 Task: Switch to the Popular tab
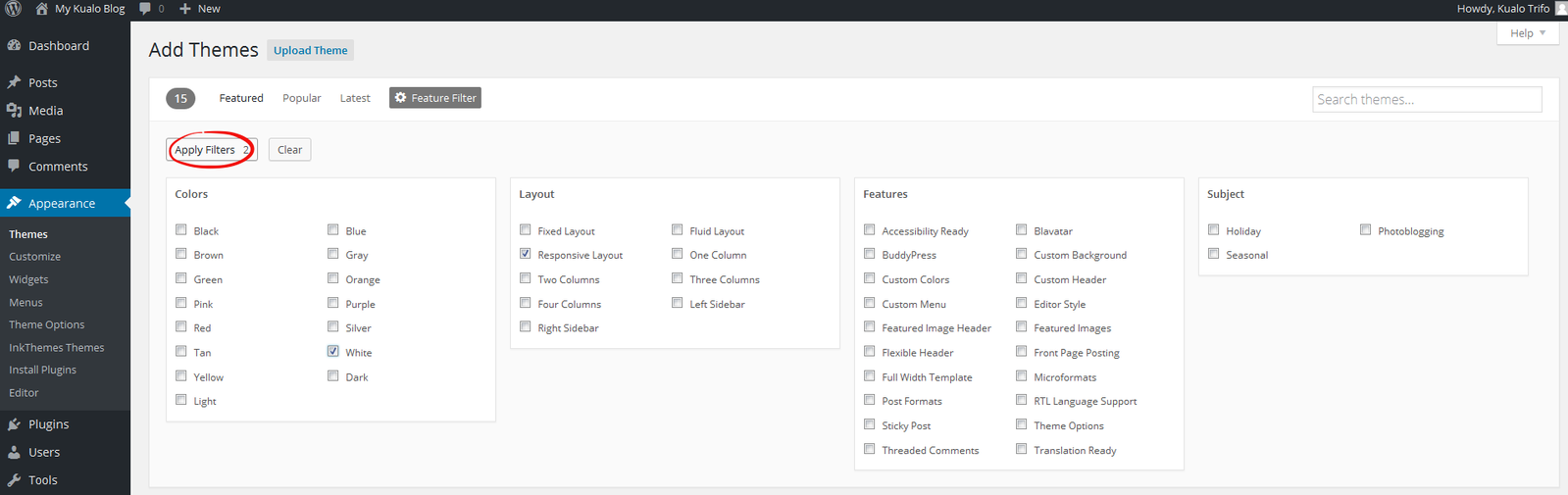[302, 98]
